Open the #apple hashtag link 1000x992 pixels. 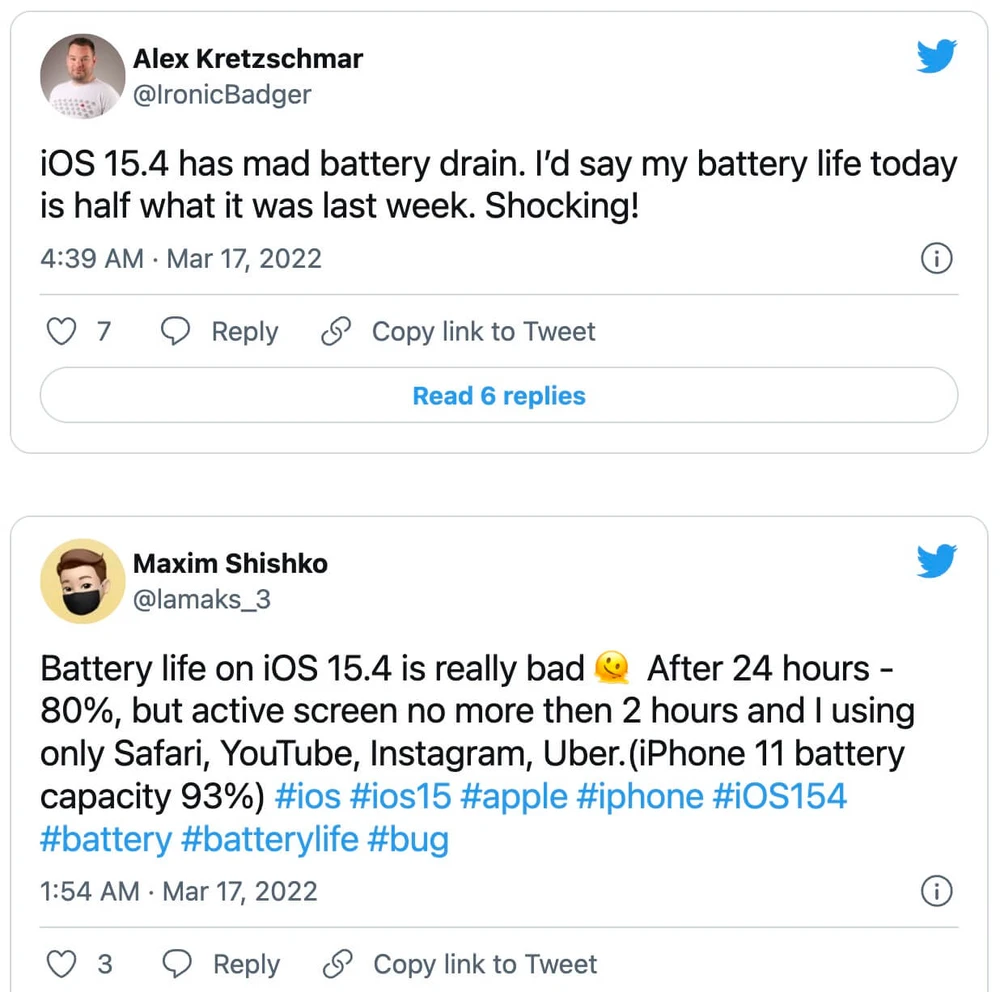click(514, 797)
